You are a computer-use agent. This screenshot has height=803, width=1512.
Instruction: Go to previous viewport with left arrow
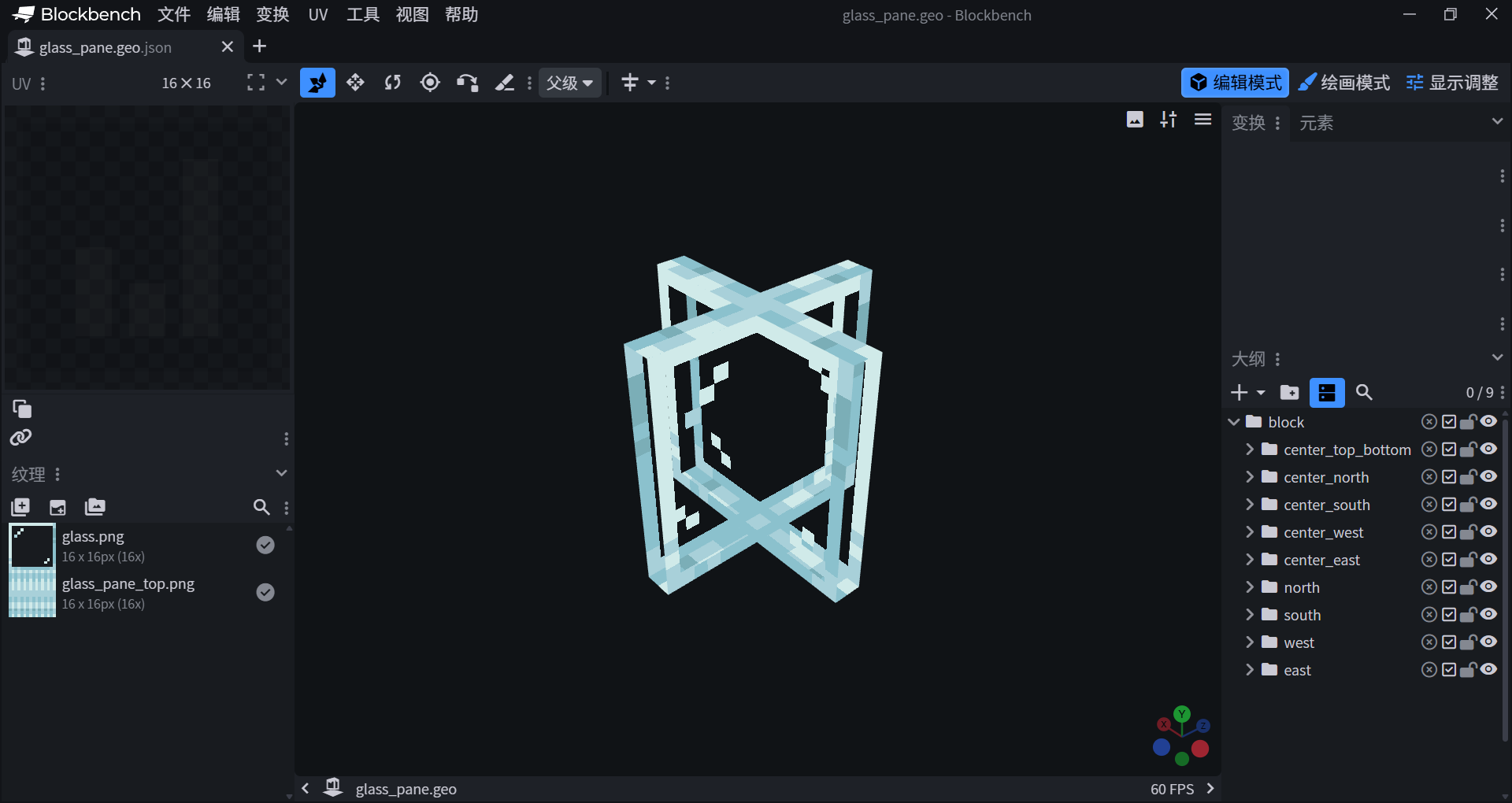click(306, 788)
